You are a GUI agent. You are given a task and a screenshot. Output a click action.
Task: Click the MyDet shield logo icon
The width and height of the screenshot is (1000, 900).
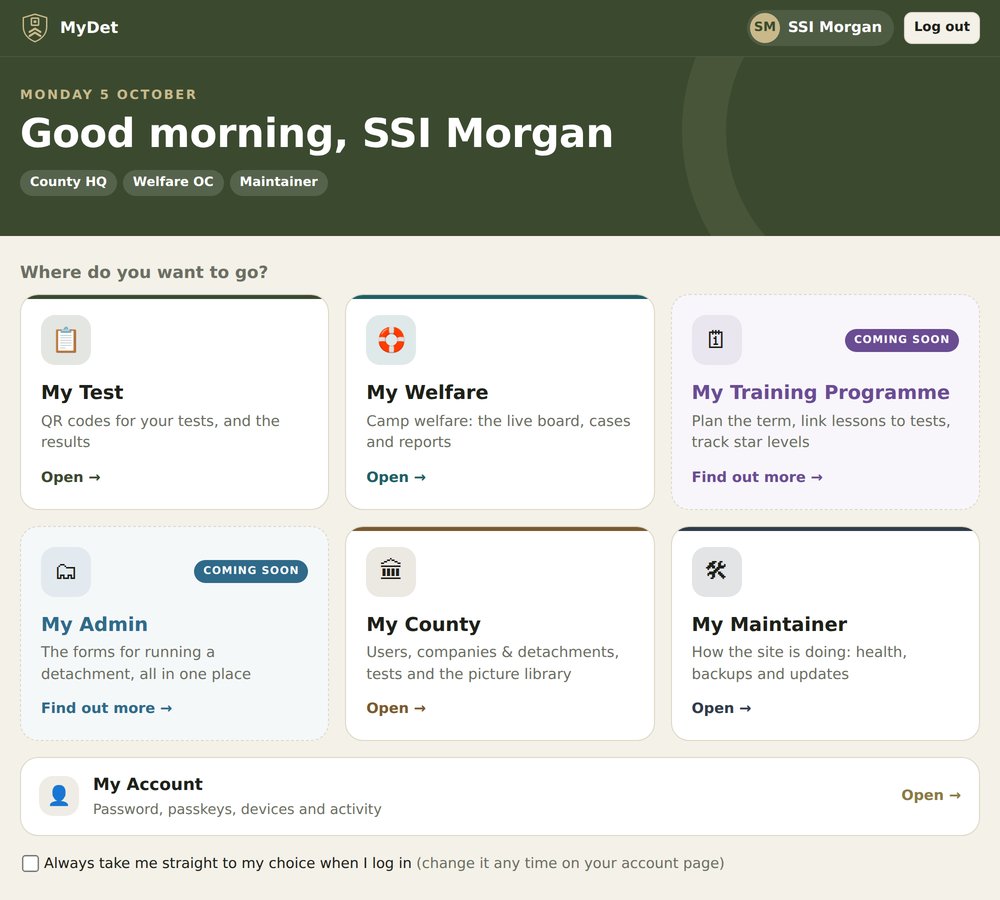pos(35,27)
